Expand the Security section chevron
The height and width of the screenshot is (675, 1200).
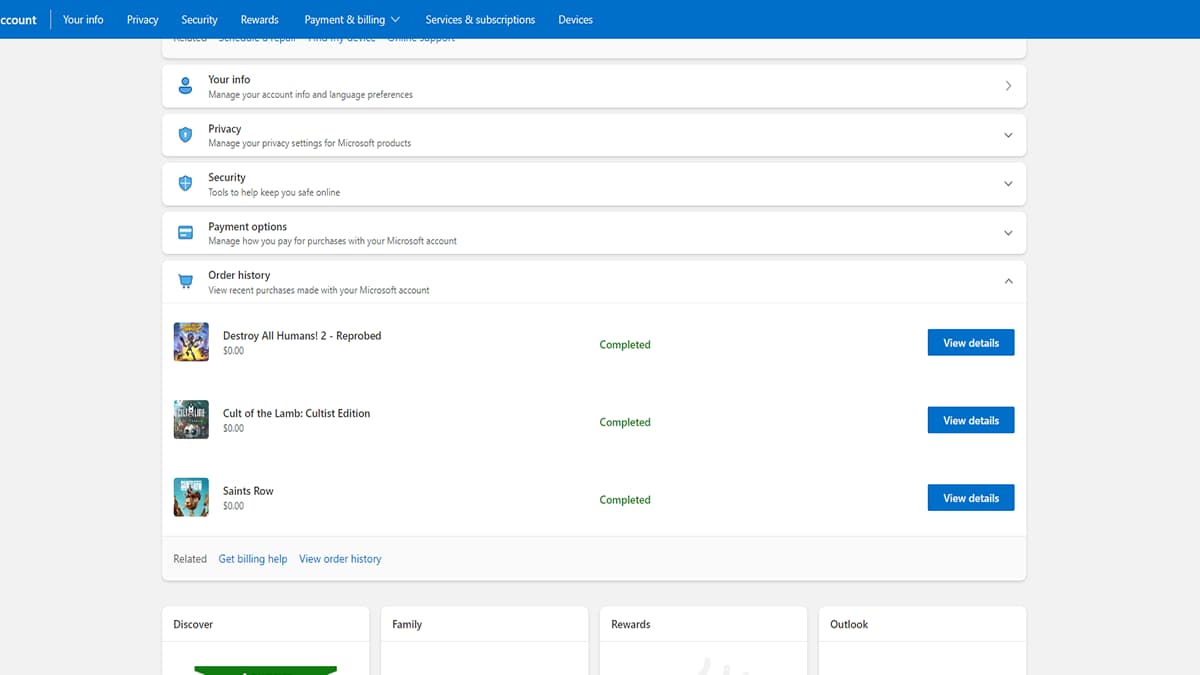click(x=1008, y=184)
